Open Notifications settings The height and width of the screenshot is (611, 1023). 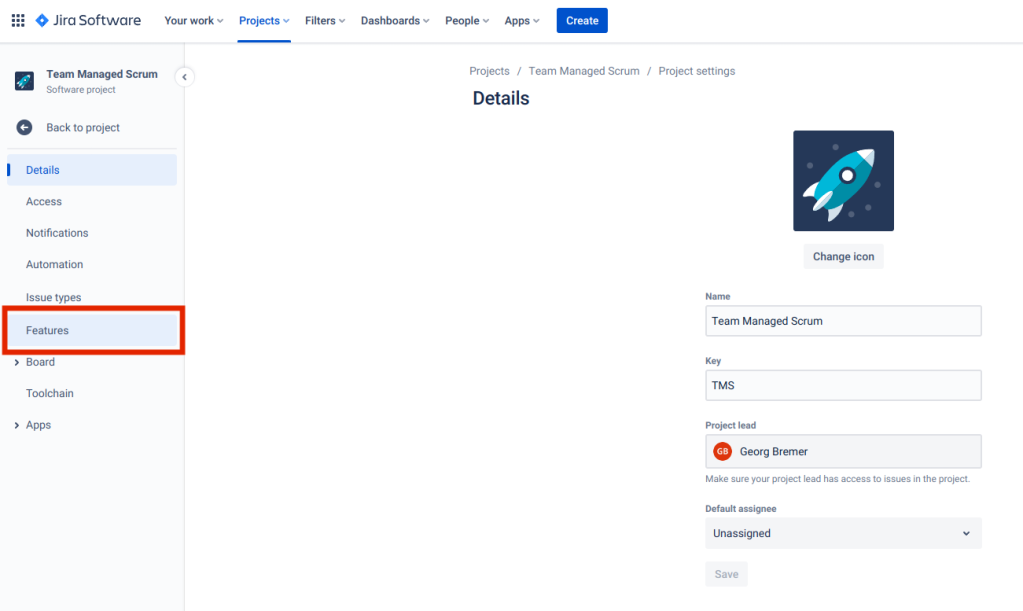click(x=92, y=233)
